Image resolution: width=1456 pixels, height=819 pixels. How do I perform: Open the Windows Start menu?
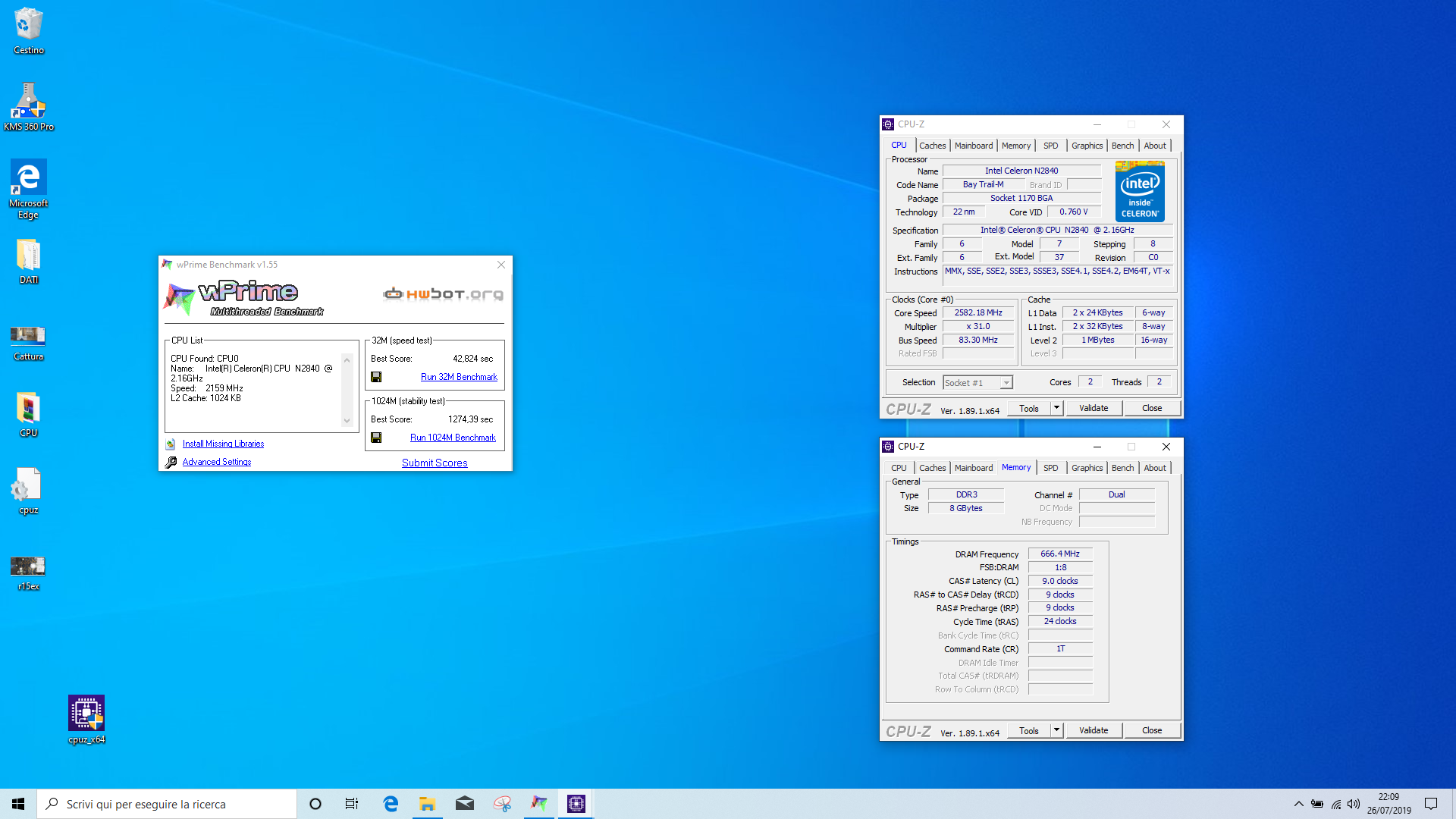(x=18, y=804)
